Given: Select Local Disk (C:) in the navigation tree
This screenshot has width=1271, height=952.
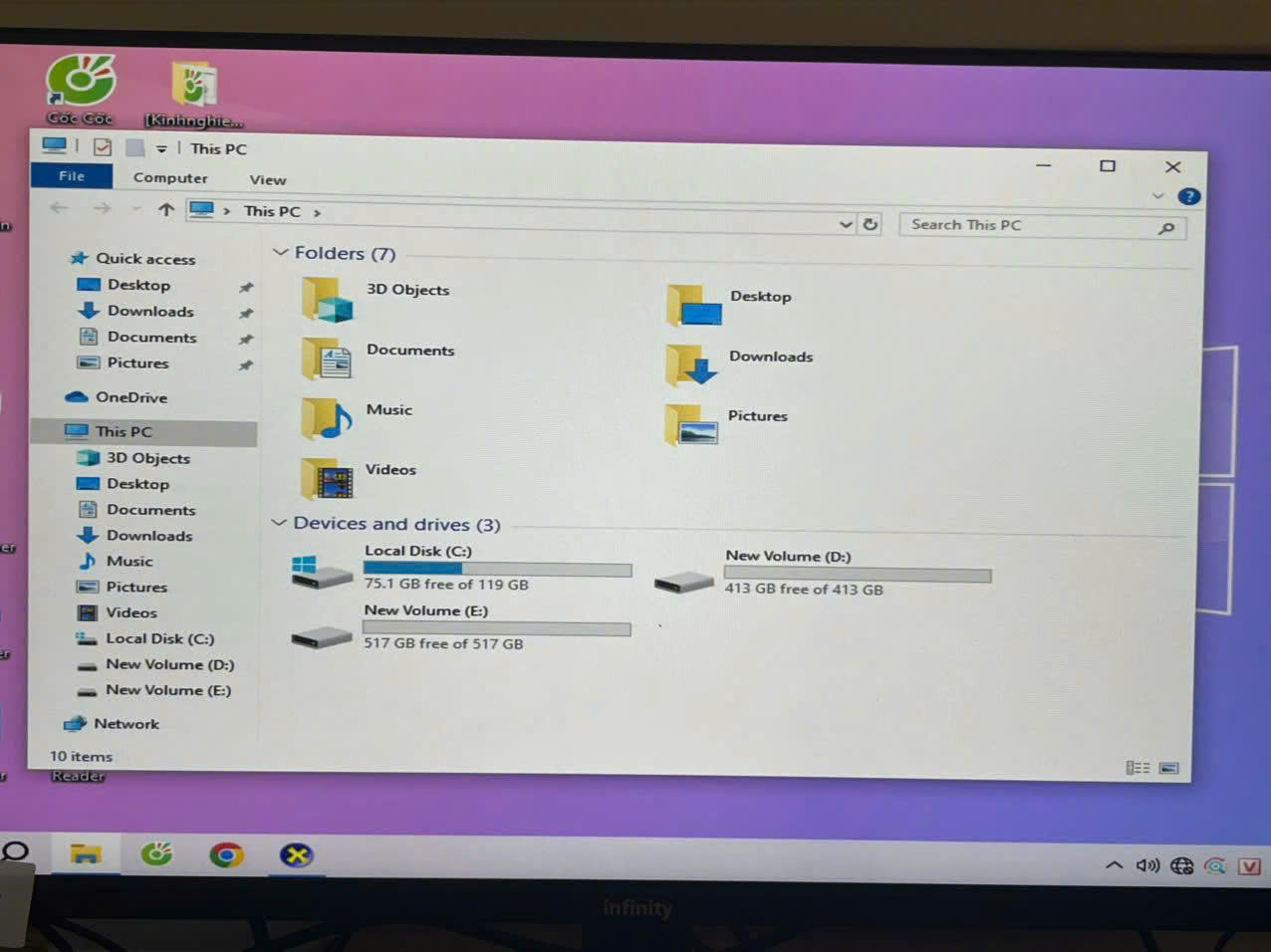Looking at the screenshot, I should tap(159, 639).
